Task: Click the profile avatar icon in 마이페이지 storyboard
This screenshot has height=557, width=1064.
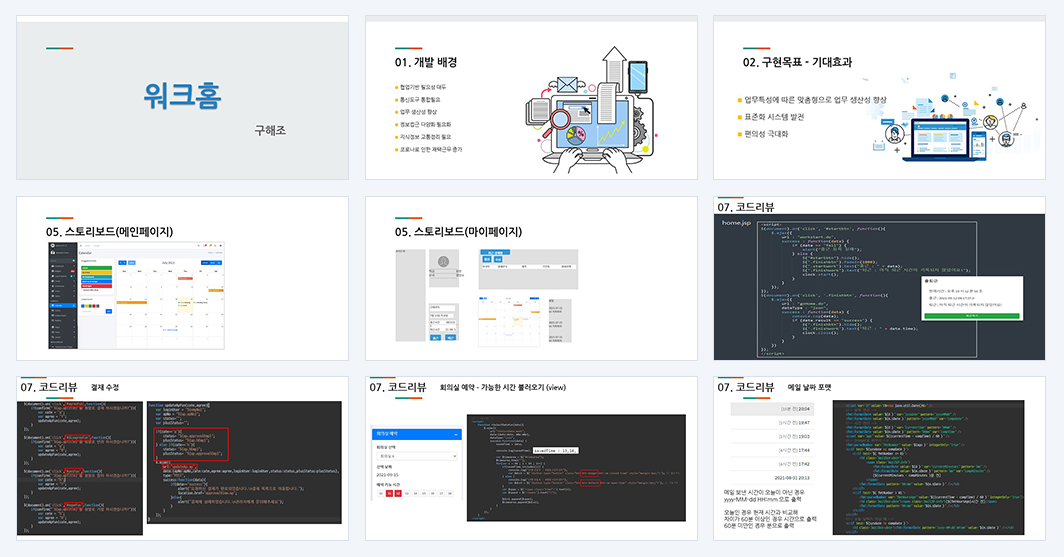Action: pyautogui.click(x=444, y=261)
